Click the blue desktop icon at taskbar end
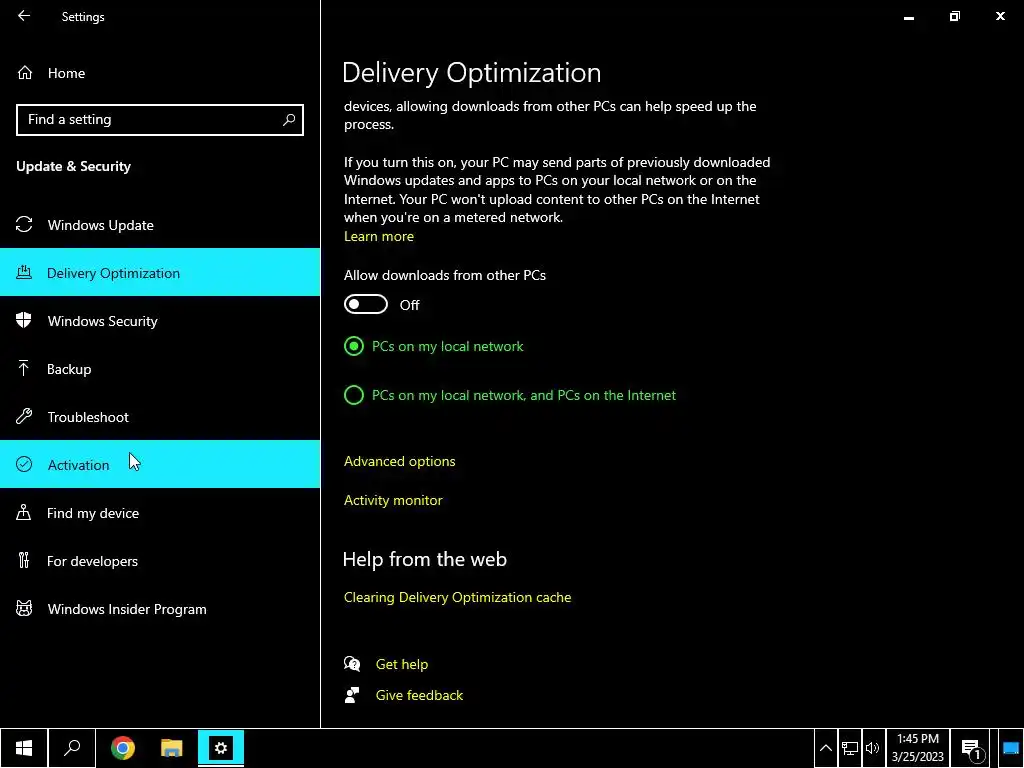 (x=1011, y=748)
